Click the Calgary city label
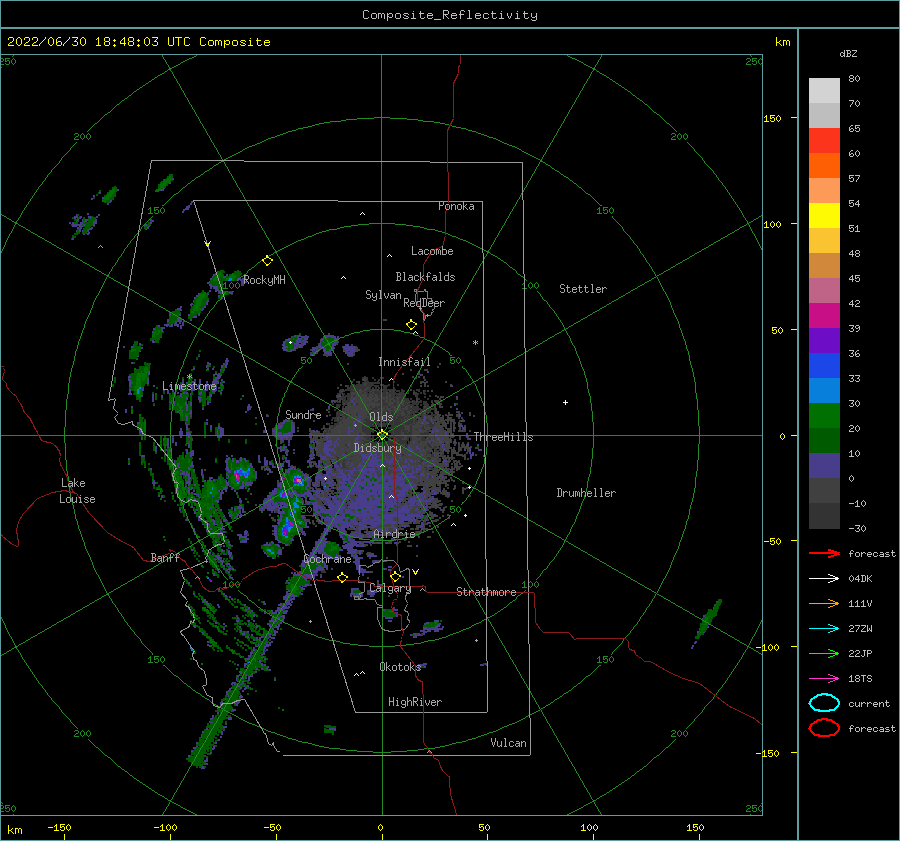The height and width of the screenshot is (841, 900). coord(390,588)
